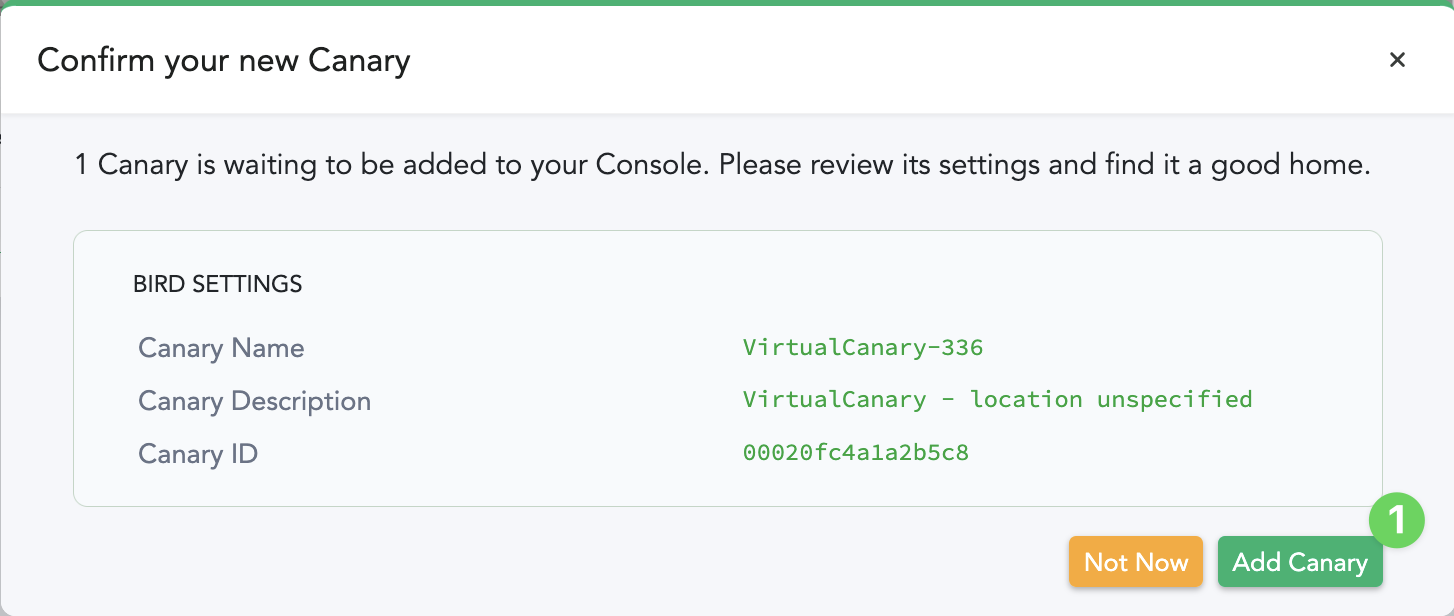Viewport: 1454px width, 616px height.
Task: Dismiss with the Not Now button
Action: (1136, 562)
